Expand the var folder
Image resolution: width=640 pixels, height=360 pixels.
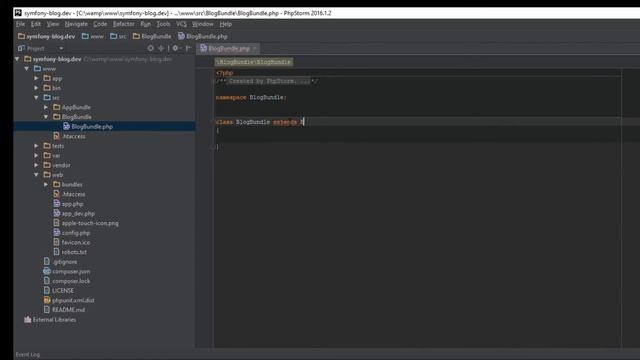36,156
